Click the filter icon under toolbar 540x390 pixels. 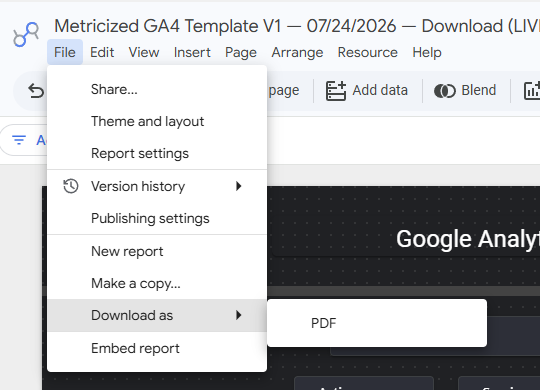19,140
